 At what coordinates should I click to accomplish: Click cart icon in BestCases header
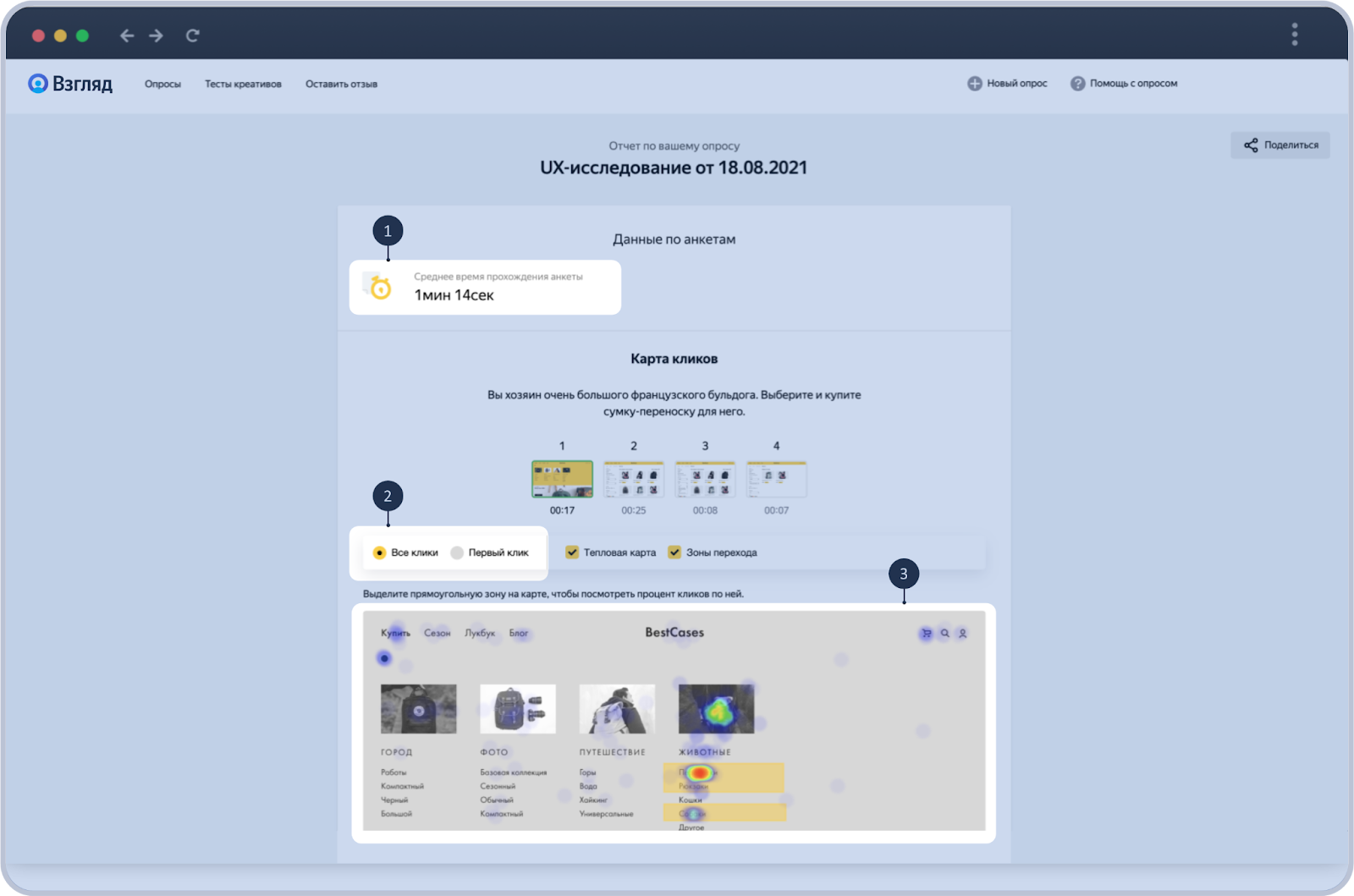pyautogui.click(x=927, y=633)
